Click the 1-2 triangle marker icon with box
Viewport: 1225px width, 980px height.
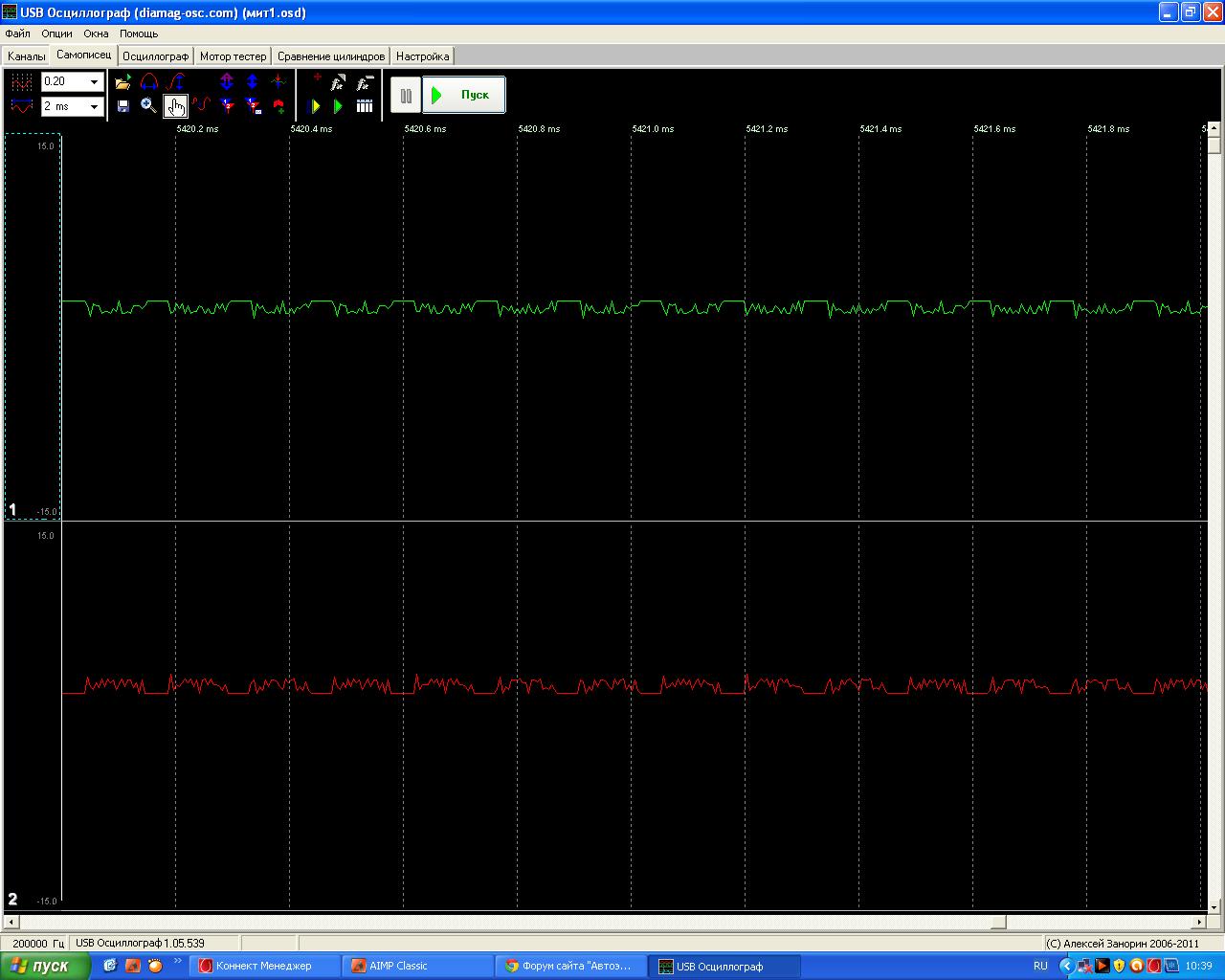point(253,105)
